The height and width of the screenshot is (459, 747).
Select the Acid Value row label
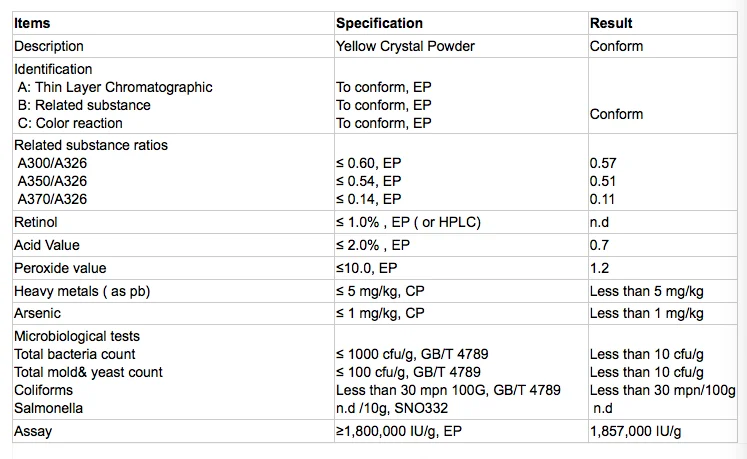click(47, 245)
